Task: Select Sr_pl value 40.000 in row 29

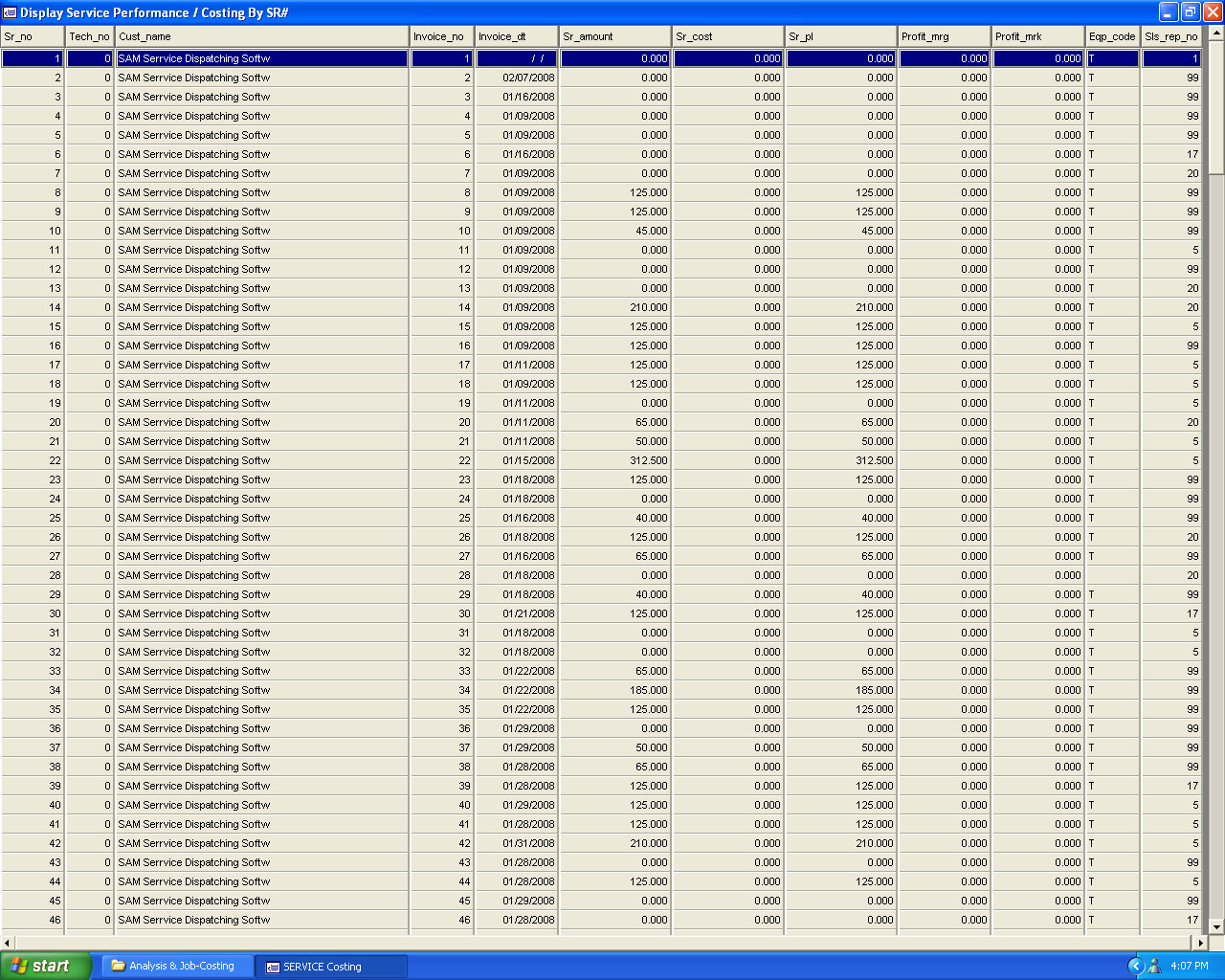Action: (841, 594)
